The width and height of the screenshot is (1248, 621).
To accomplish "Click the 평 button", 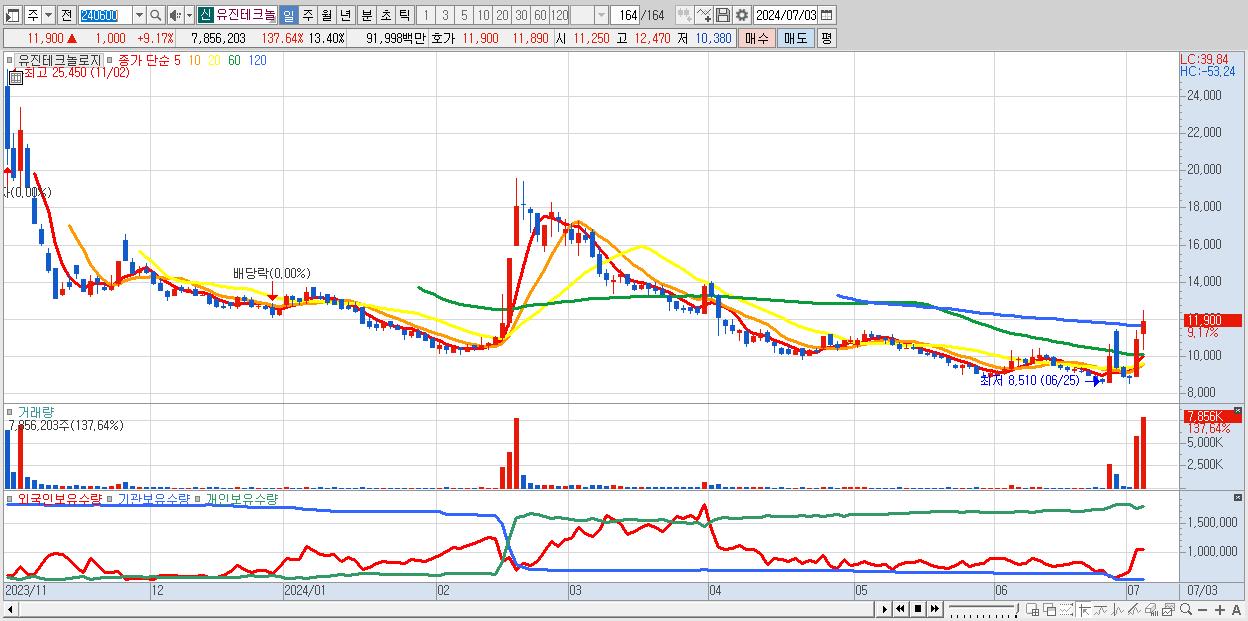I will pyautogui.click(x=825, y=38).
